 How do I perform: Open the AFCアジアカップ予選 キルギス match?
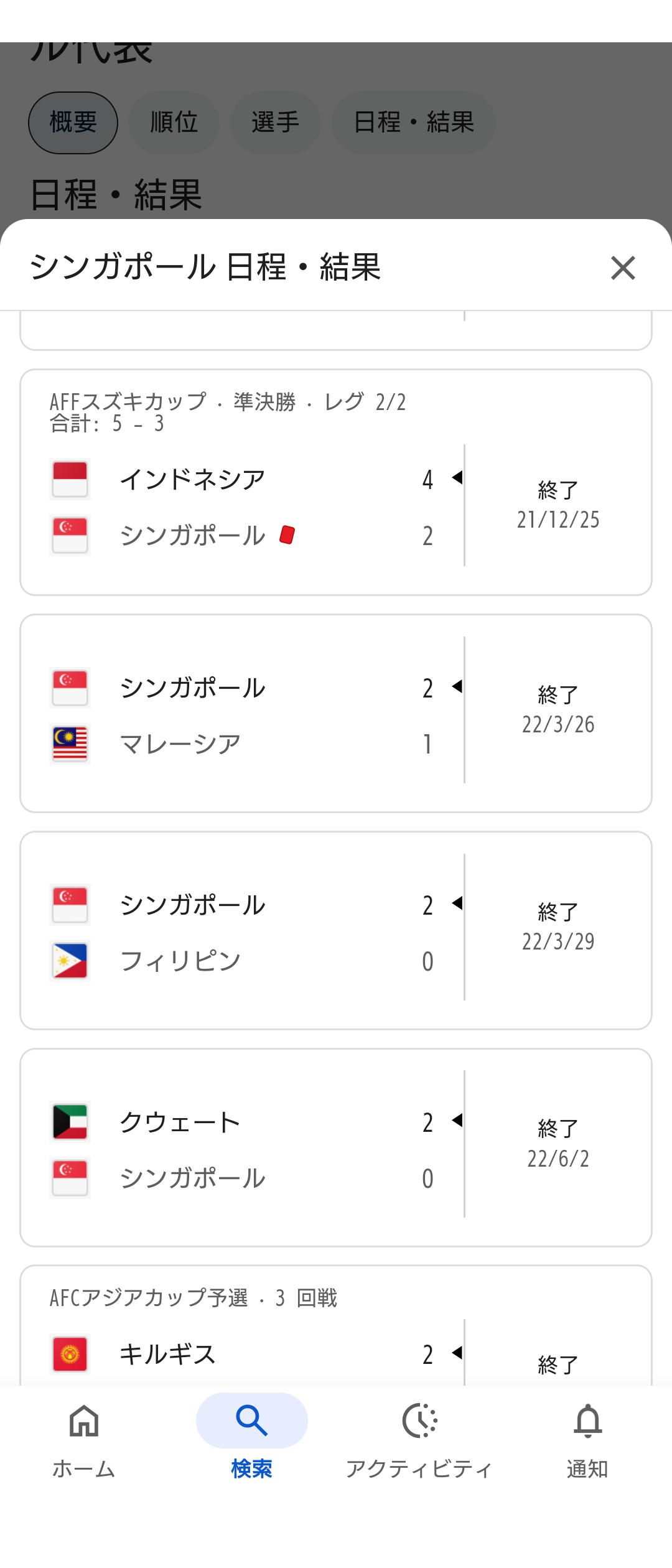[336, 1325]
